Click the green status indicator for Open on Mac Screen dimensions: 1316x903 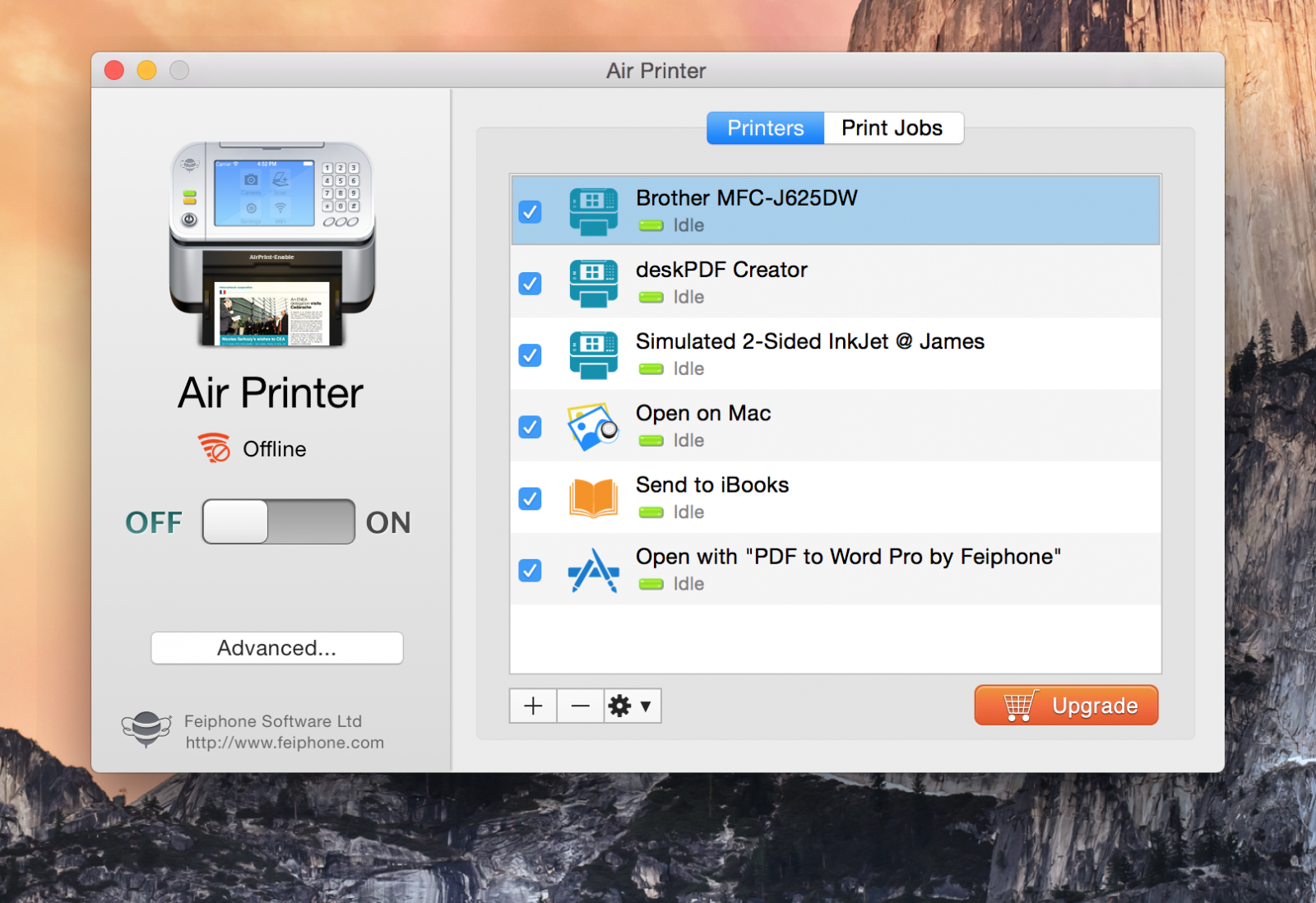tap(651, 441)
